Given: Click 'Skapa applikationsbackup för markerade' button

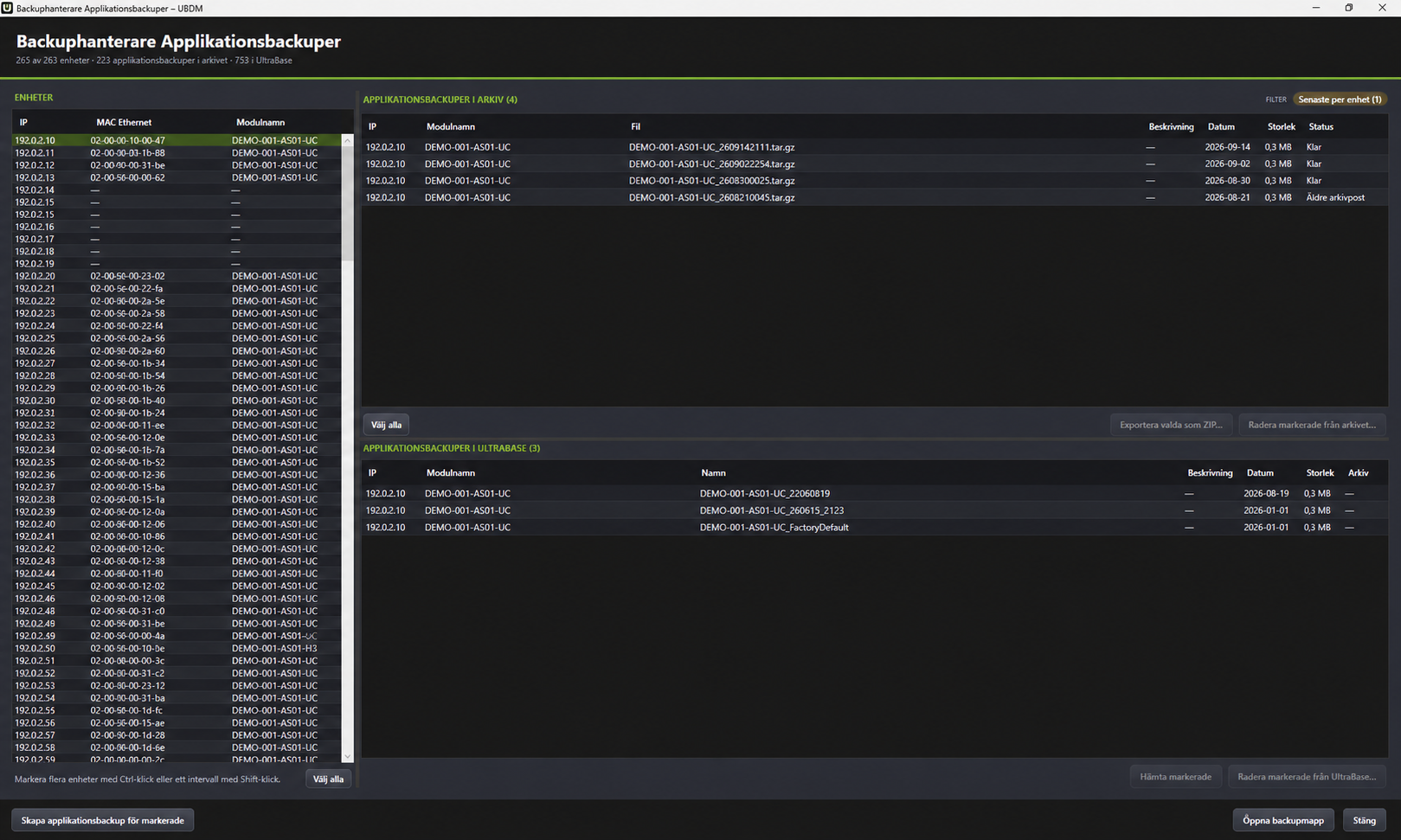Looking at the screenshot, I should click(x=102, y=820).
